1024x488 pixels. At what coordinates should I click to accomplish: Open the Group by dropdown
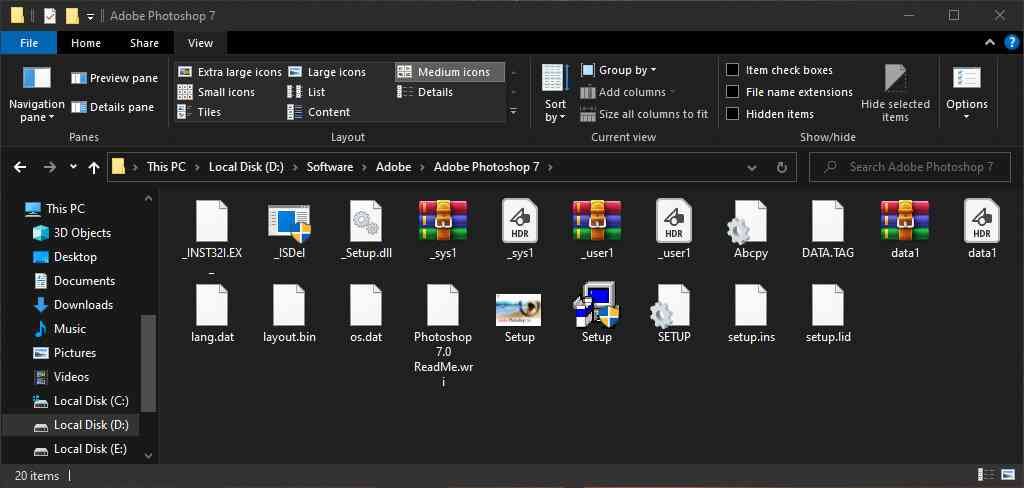618,70
